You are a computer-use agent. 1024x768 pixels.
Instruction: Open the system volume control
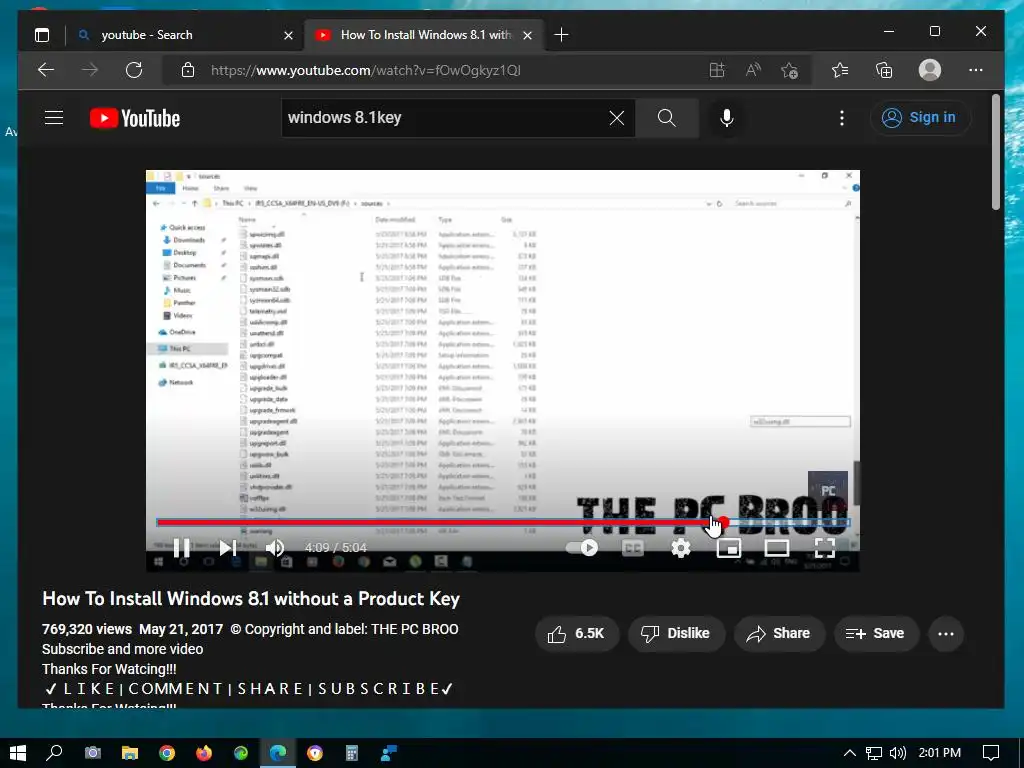tap(898, 753)
